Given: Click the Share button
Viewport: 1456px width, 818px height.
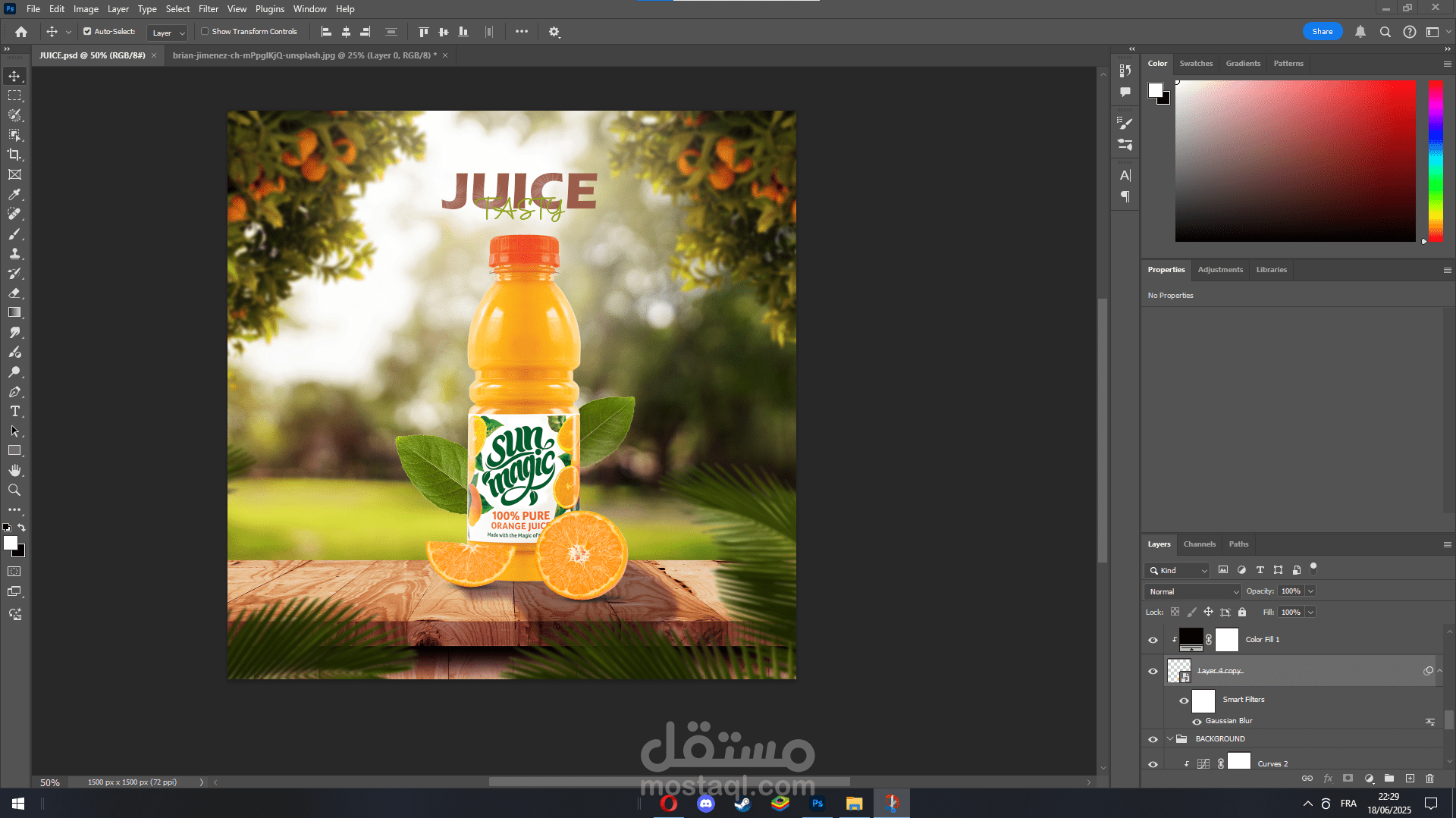Looking at the screenshot, I should (1323, 32).
